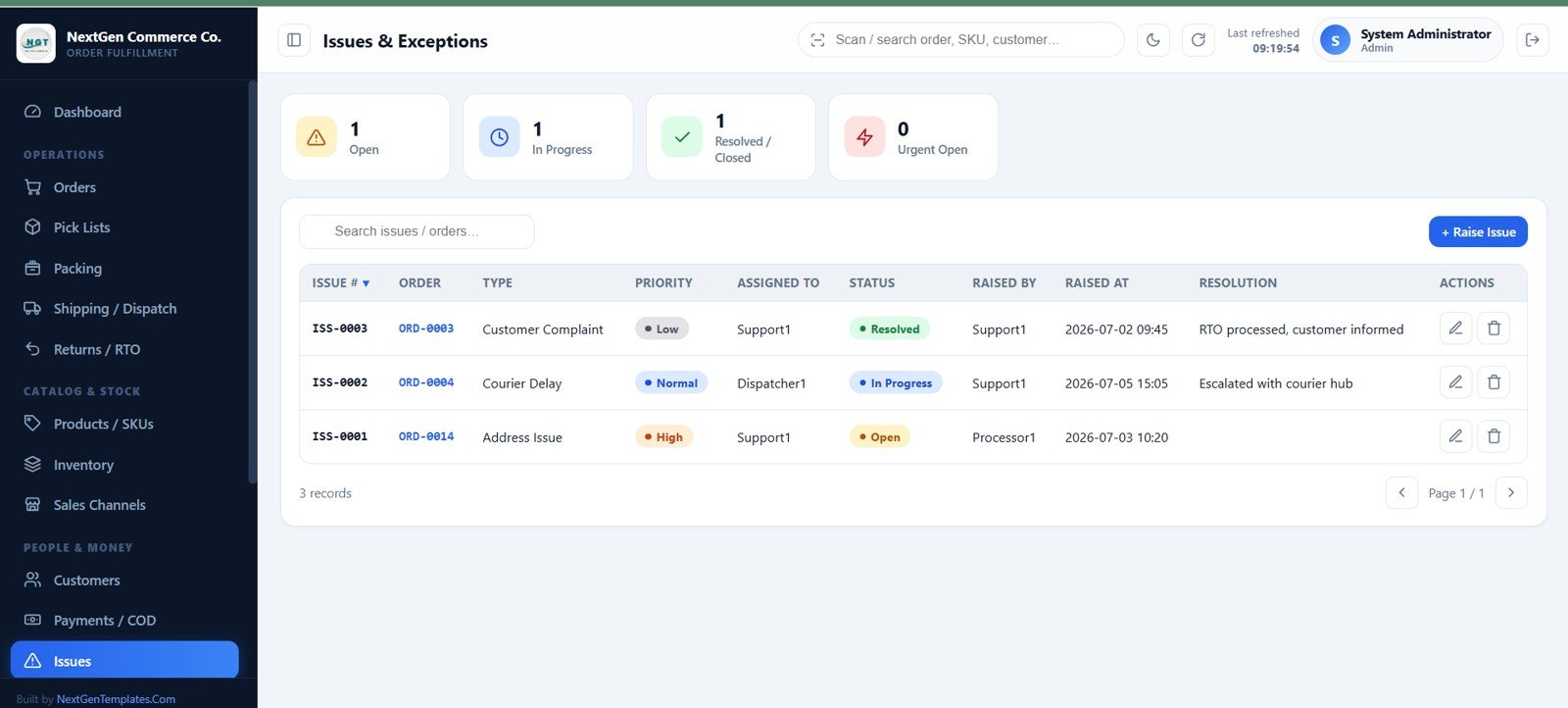Edit issue ISS-0003 pencil icon

(1455, 329)
